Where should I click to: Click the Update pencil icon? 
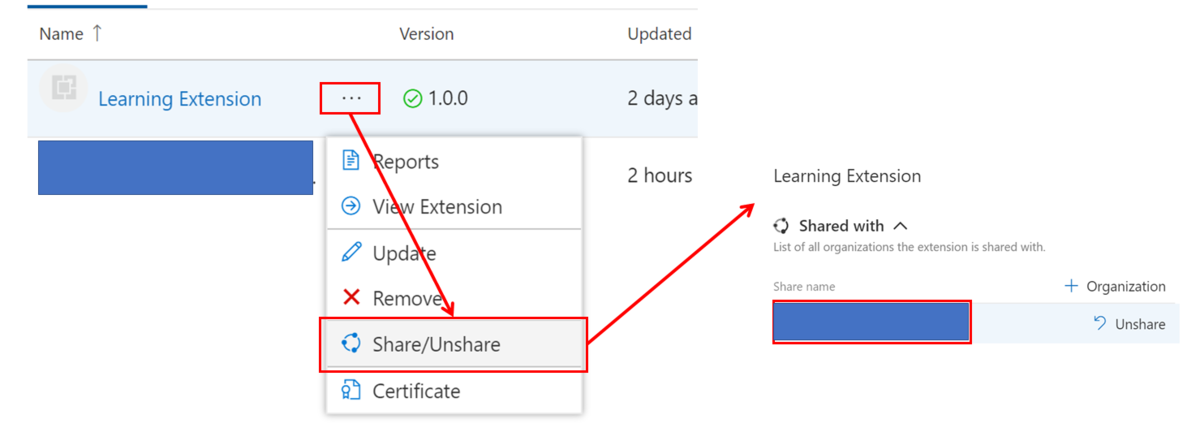pos(351,253)
